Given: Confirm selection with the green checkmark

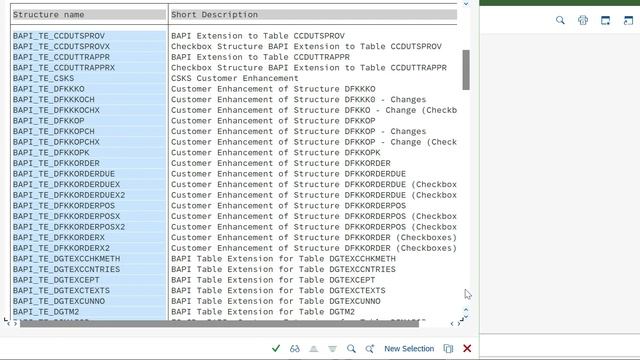Looking at the screenshot, I should click(x=276, y=348).
